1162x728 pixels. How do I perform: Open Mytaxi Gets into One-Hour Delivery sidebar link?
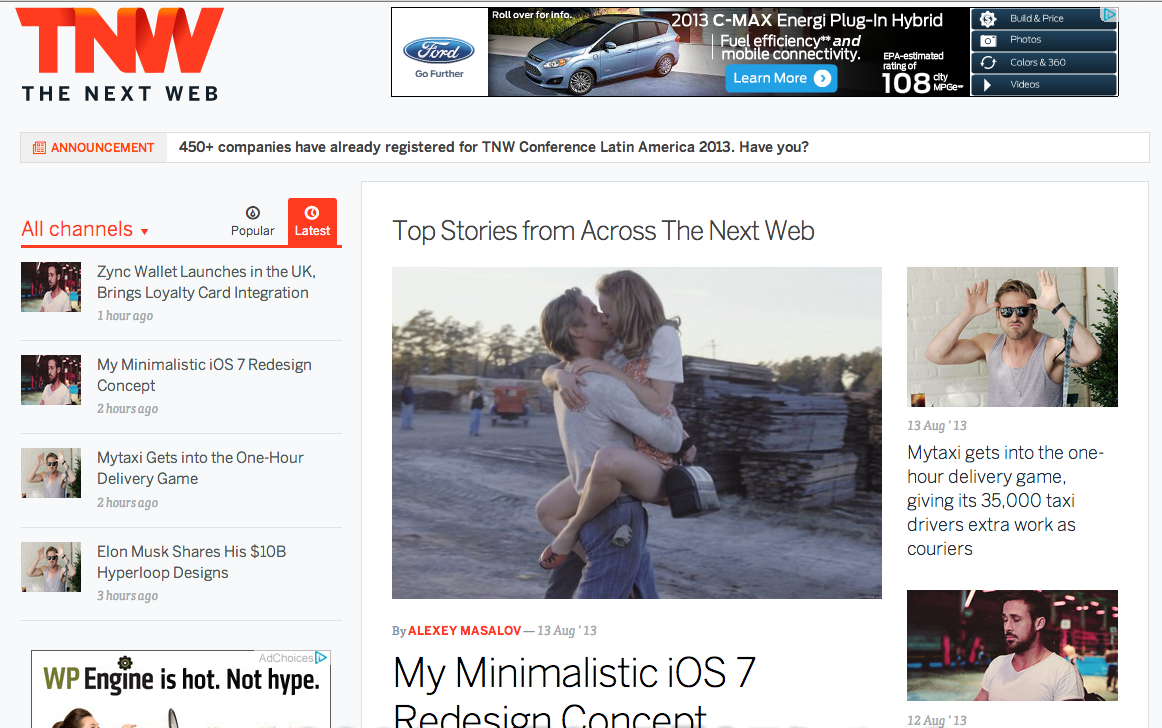point(200,468)
